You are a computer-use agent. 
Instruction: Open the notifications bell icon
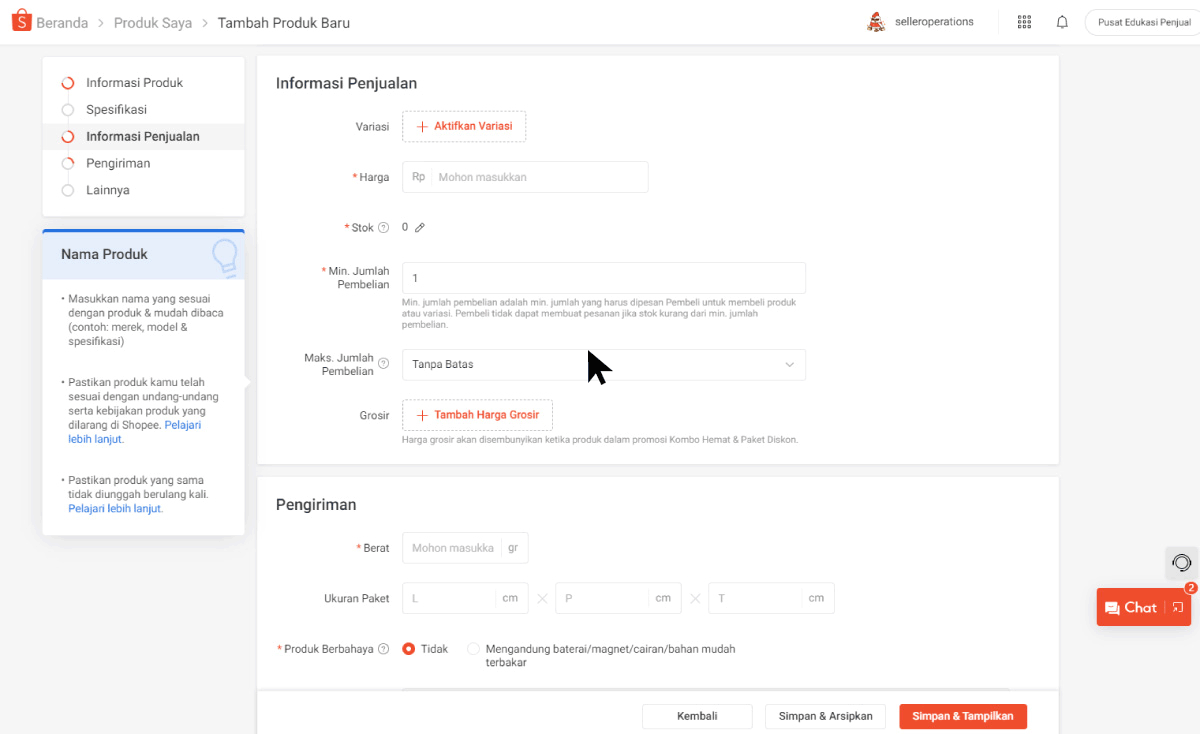tap(1062, 22)
